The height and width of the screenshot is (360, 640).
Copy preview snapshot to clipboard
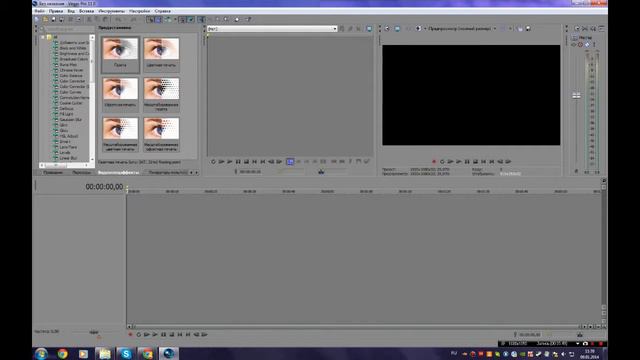[x=520, y=29]
